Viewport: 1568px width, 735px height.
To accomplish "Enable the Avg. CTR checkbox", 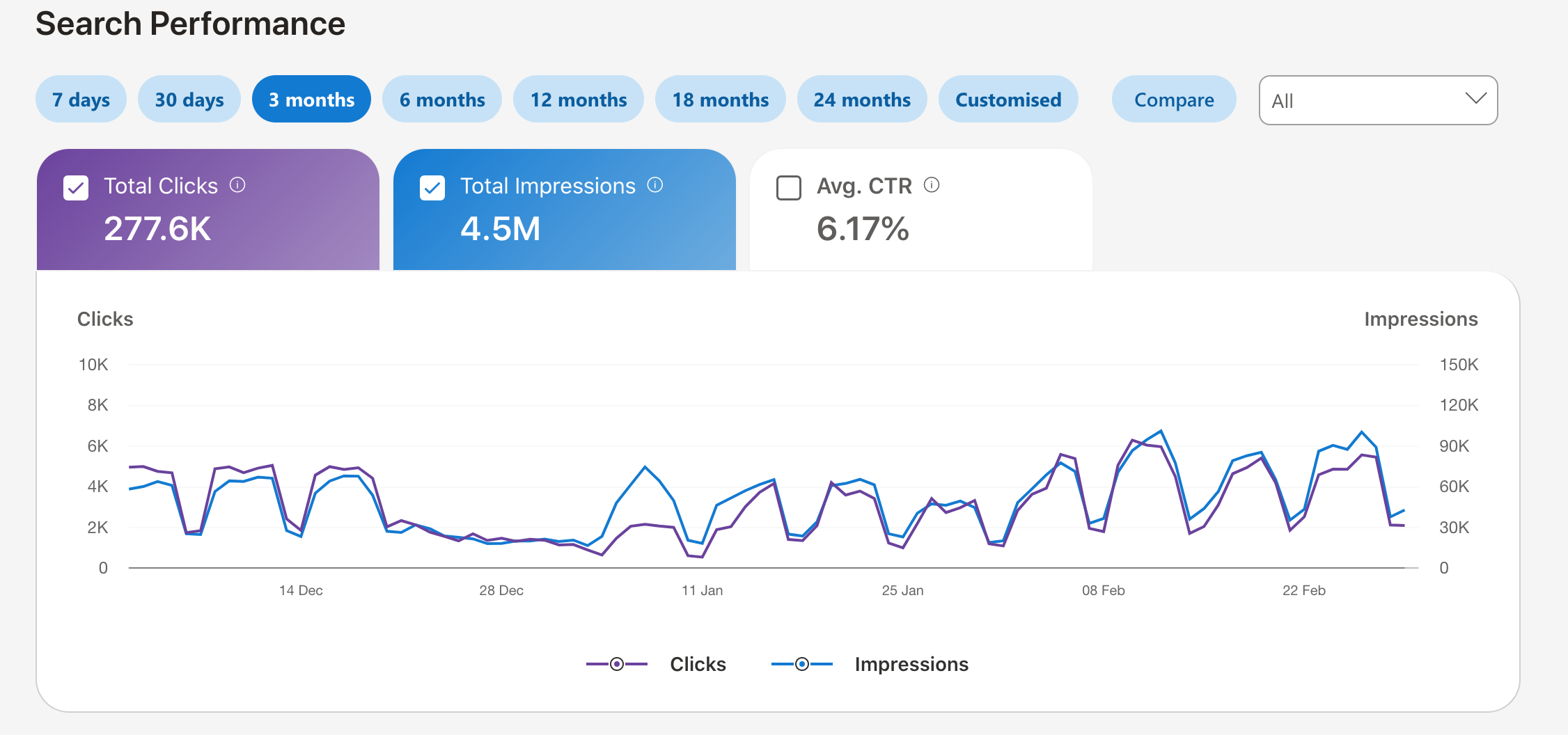I will (789, 188).
